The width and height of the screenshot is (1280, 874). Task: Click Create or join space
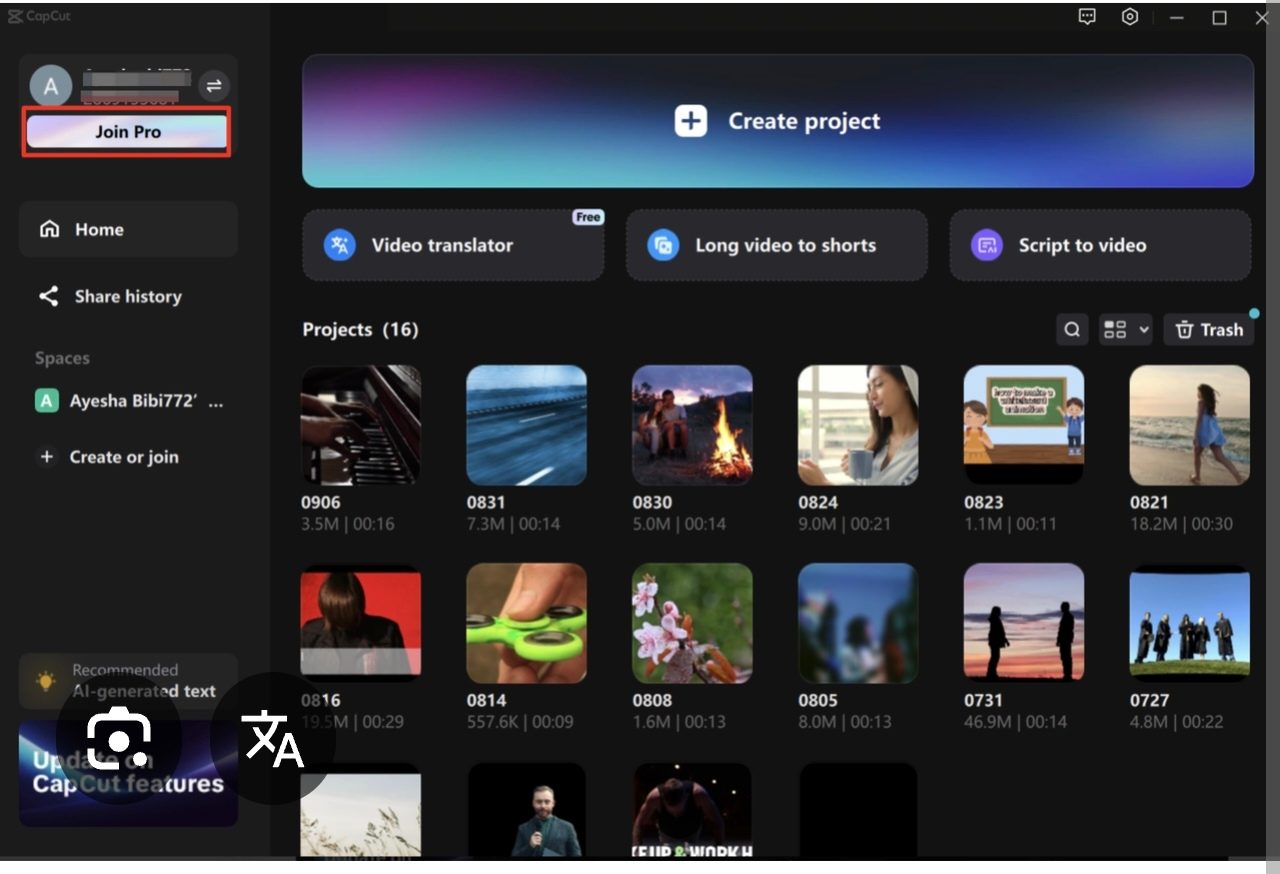[x=123, y=457]
